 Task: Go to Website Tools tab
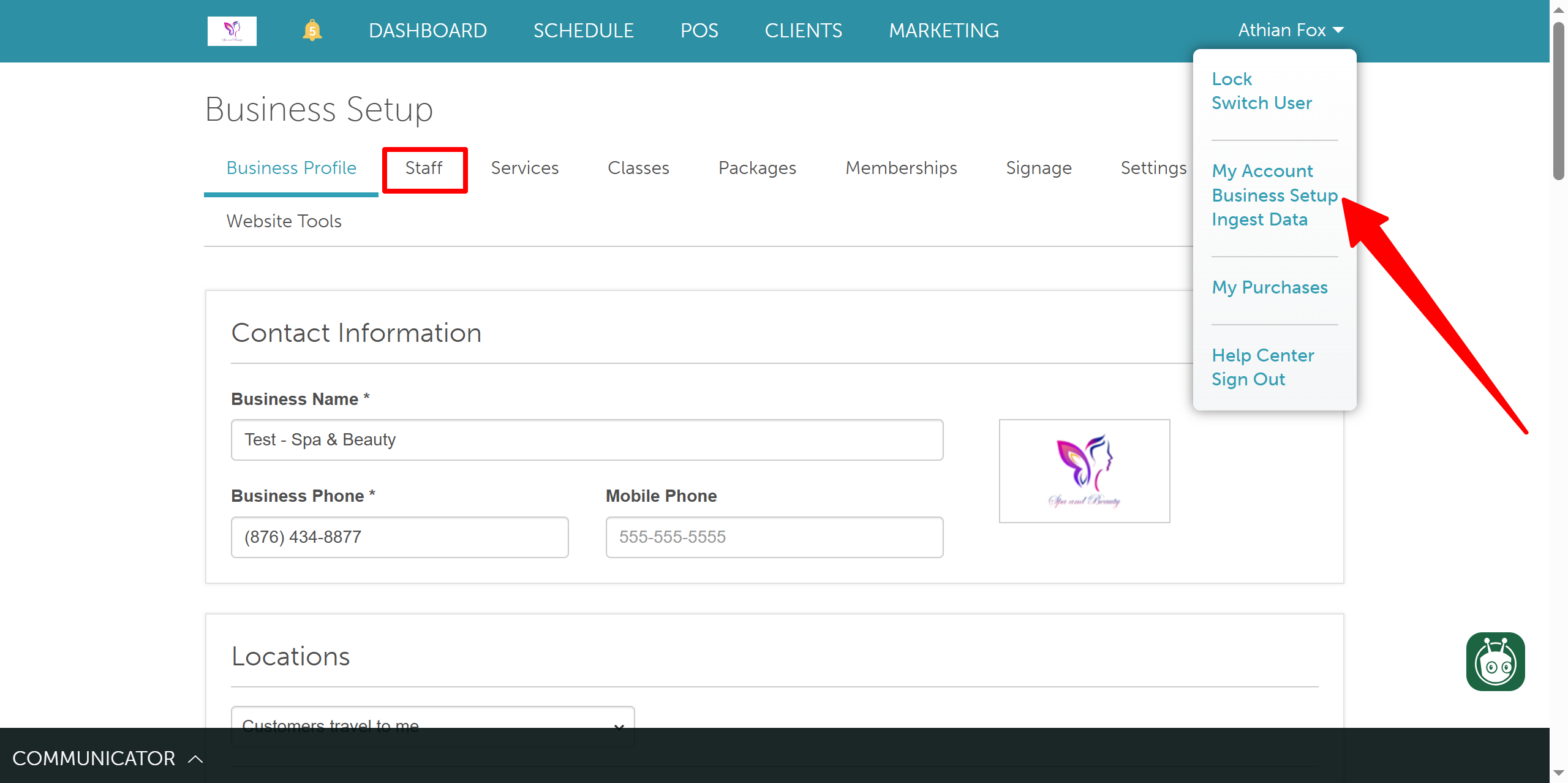pyautogui.click(x=284, y=221)
